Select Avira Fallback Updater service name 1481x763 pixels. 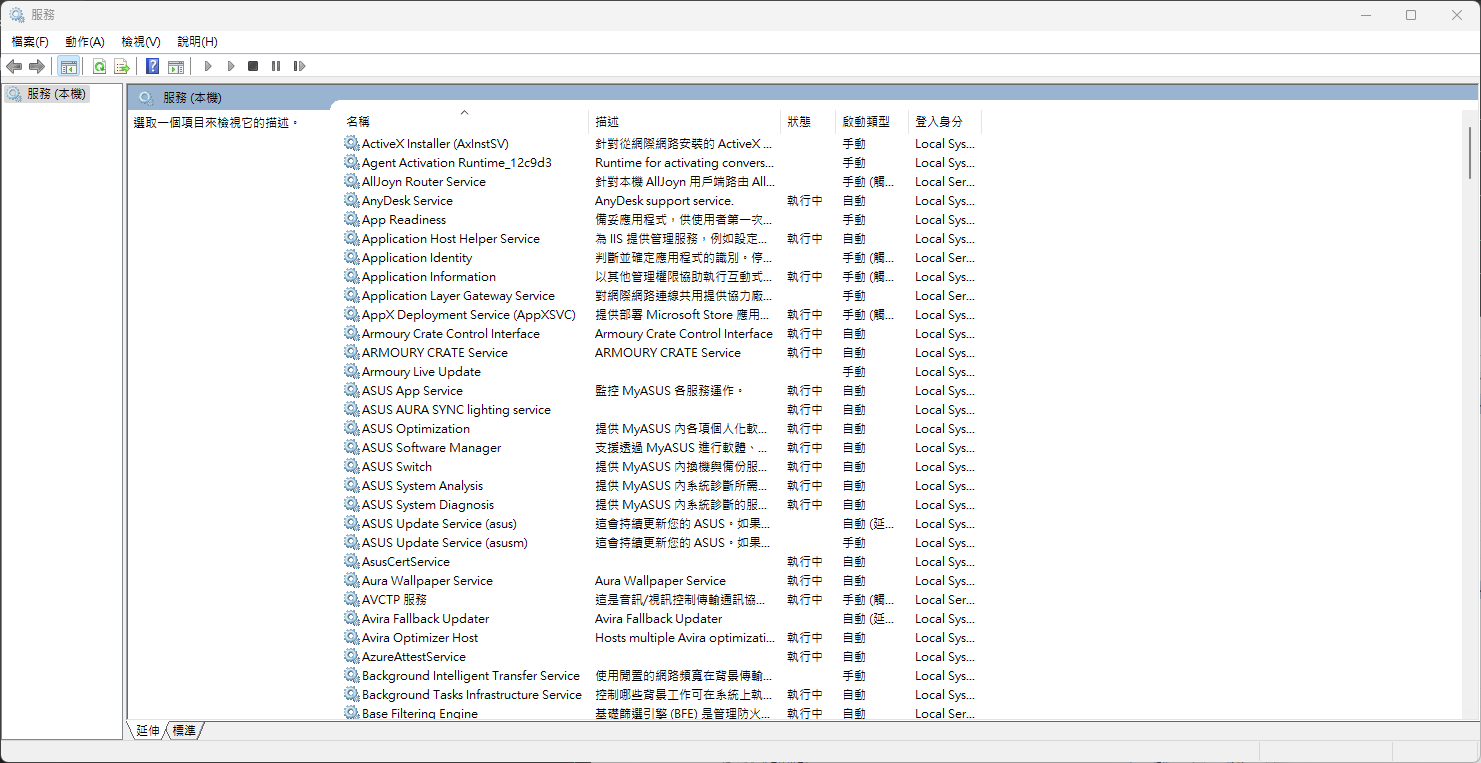point(426,619)
